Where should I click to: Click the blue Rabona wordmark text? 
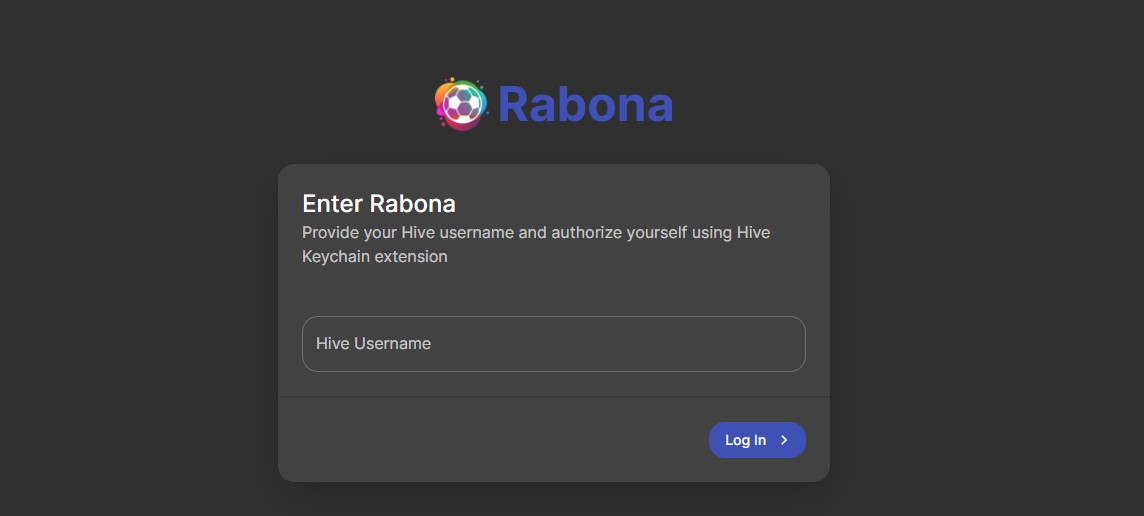pyautogui.click(x=585, y=104)
